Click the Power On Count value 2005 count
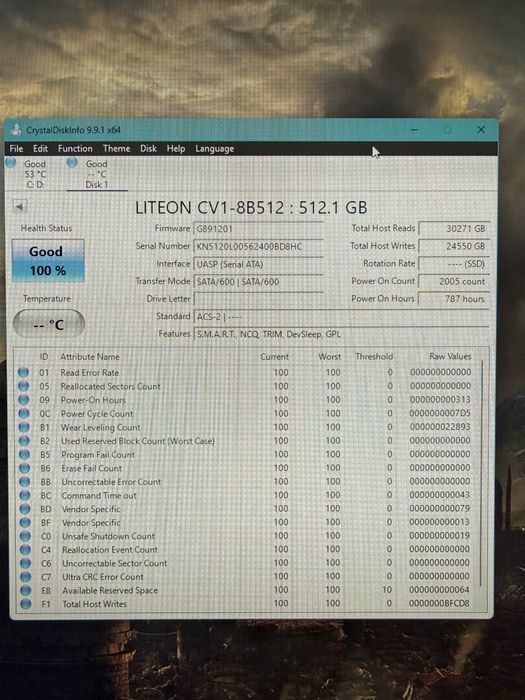The width and height of the screenshot is (525, 700). pyautogui.click(x=454, y=281)
